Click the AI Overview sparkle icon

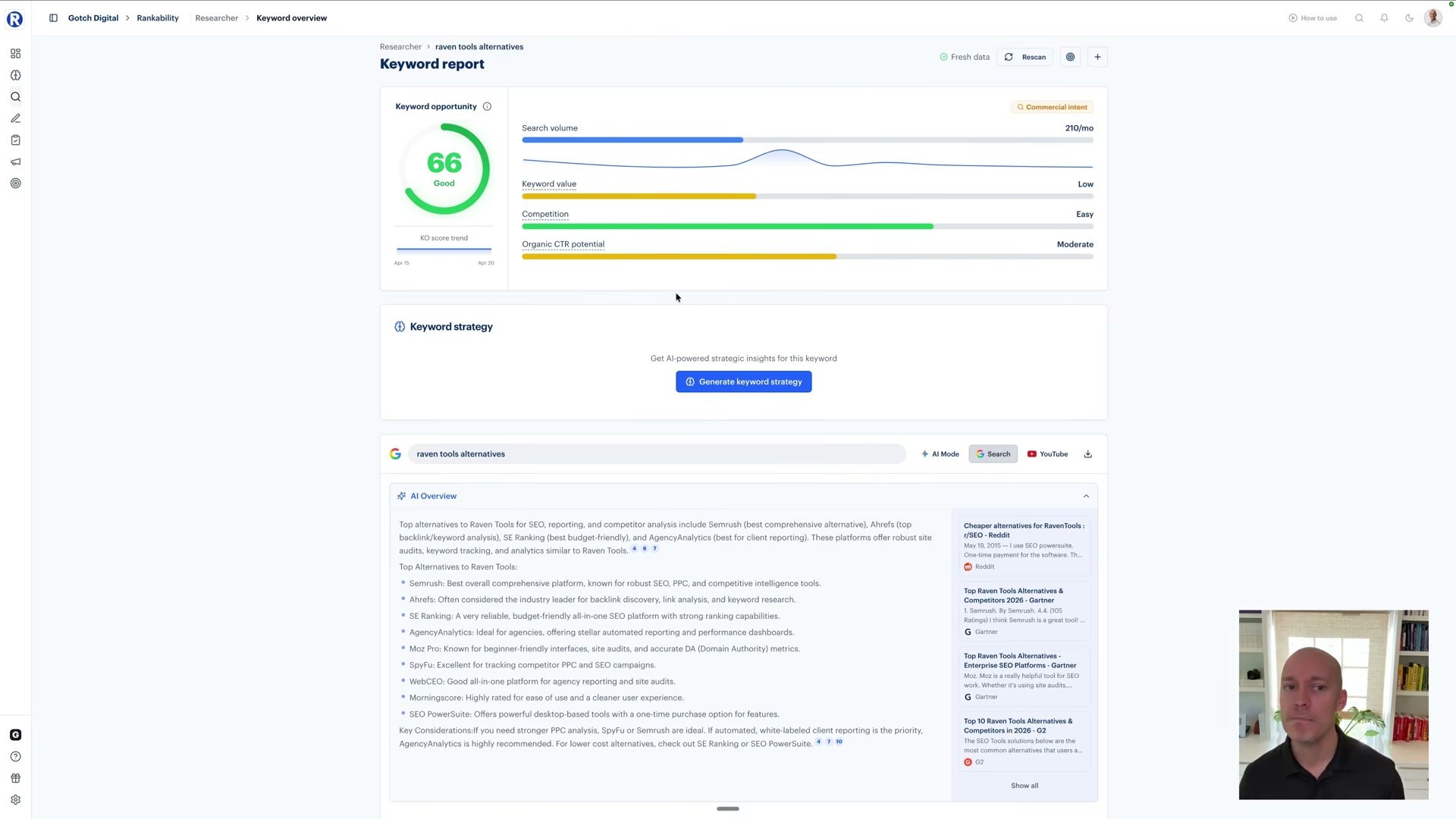point(401,497)
